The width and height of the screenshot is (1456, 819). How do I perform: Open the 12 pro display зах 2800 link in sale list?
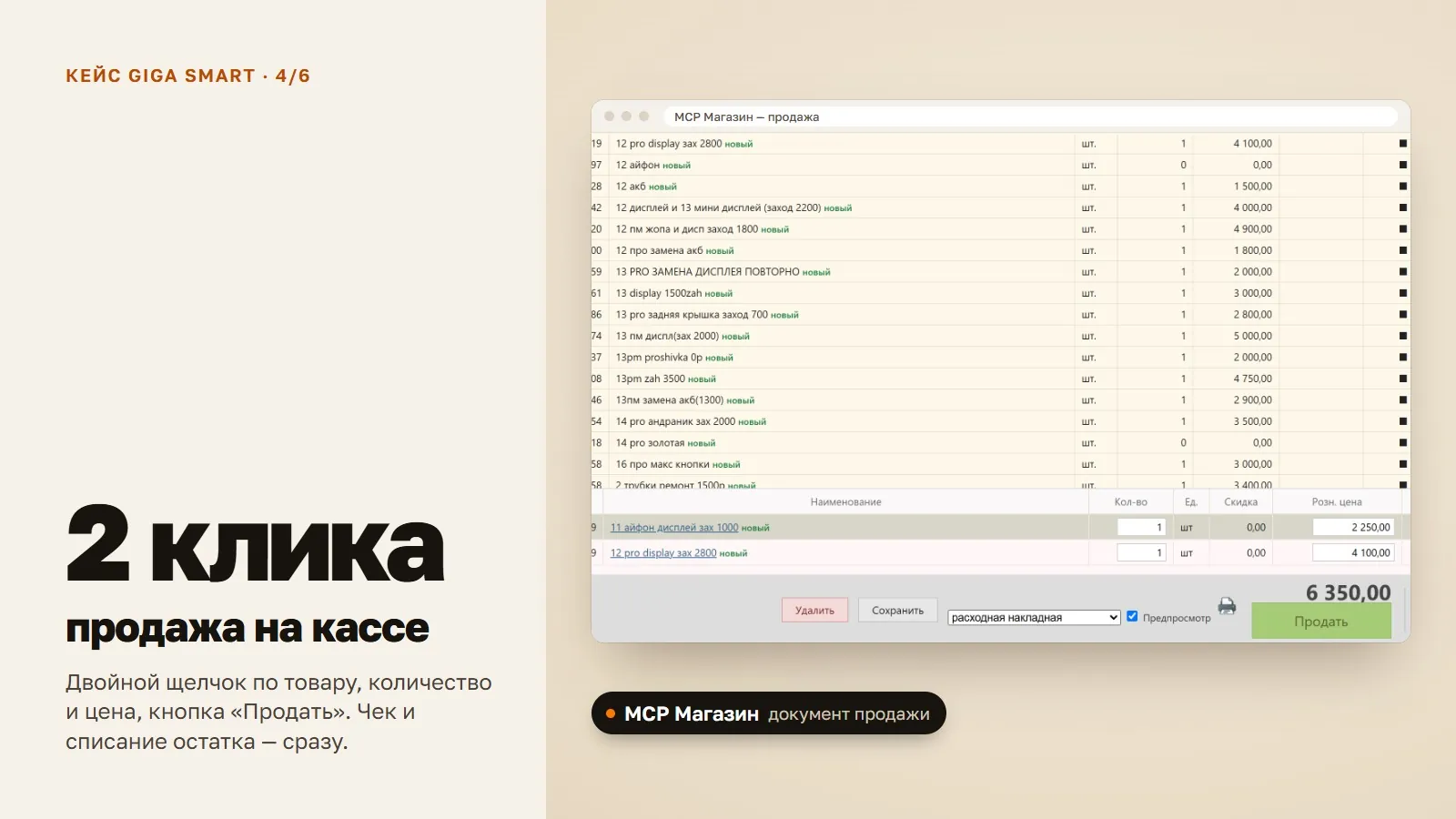(x=663, y=553)
